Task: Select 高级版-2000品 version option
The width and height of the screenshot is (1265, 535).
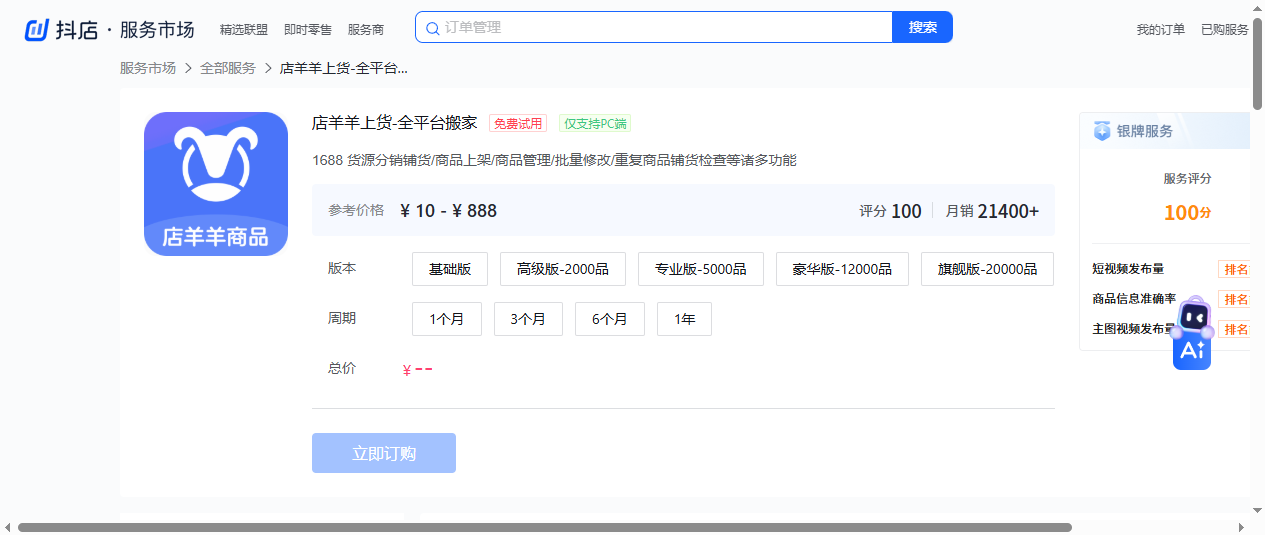Action: 562,269
